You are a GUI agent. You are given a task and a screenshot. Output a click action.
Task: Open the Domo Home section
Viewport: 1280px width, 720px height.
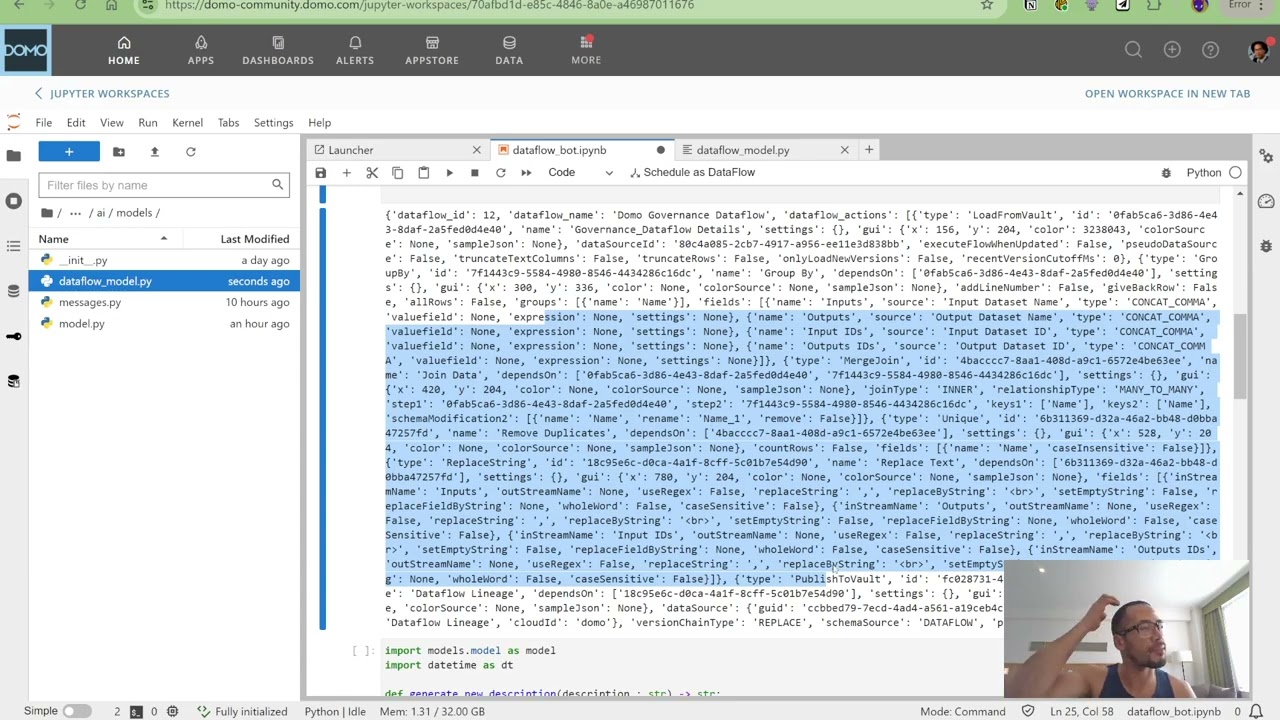(x=124, y=50)
